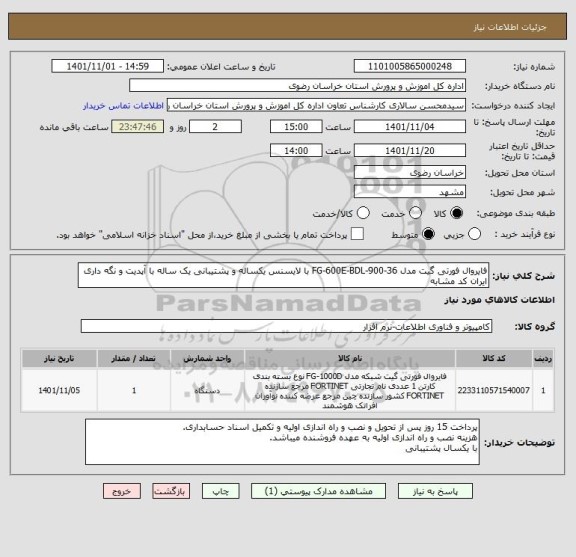Click مشاهده مدارک پیوستی (1) button
Viewport: 576px width, 557px height.
click(x=318, y=491)
